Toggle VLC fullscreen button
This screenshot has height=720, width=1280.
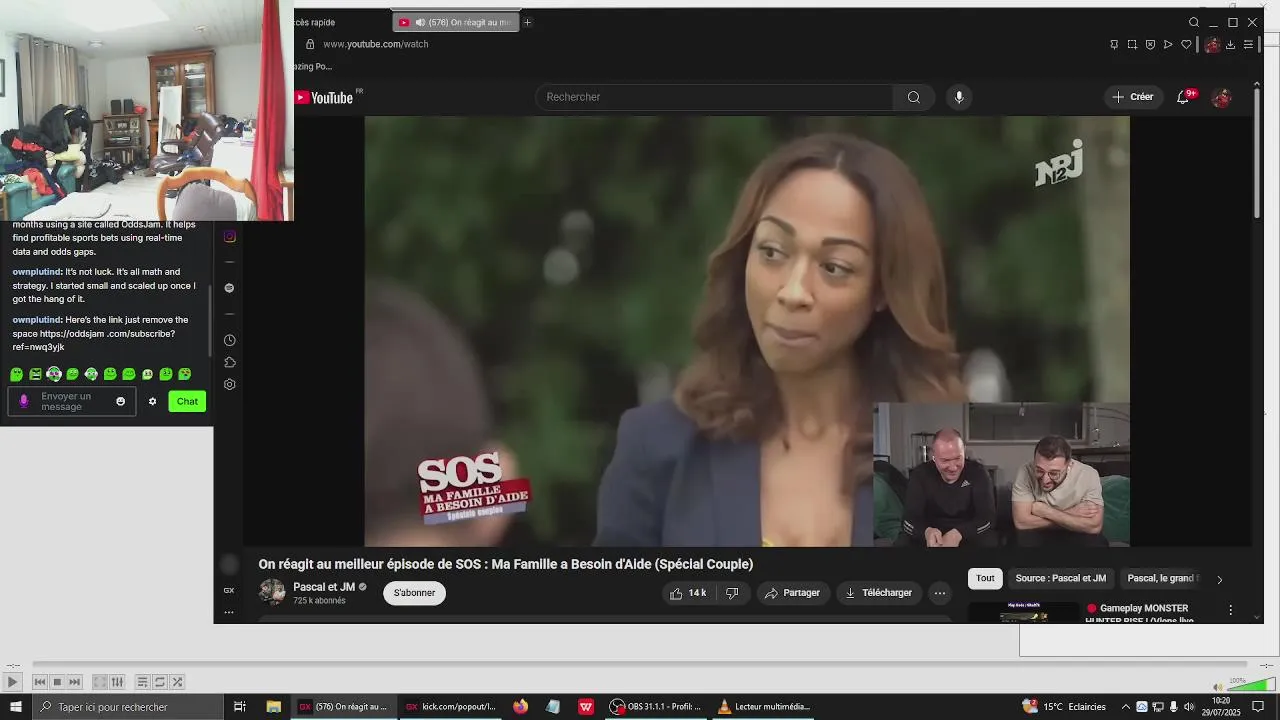(x=100, y=682)
